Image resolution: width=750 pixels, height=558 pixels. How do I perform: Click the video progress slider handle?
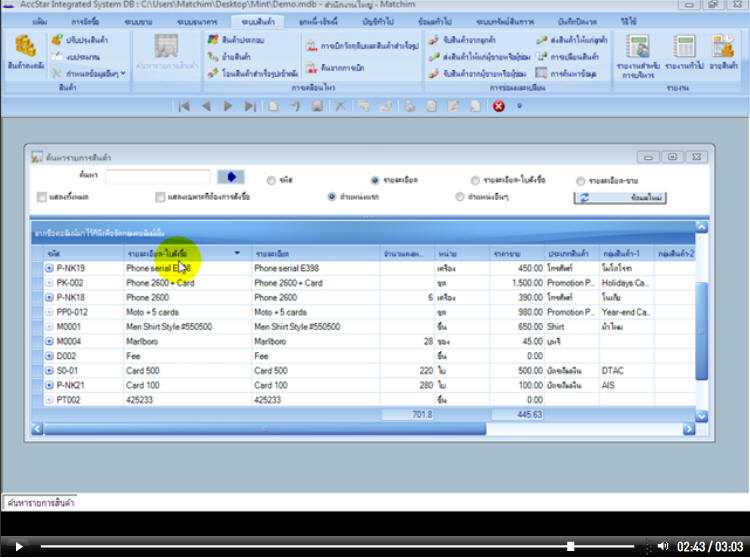(x=570, y=546)
